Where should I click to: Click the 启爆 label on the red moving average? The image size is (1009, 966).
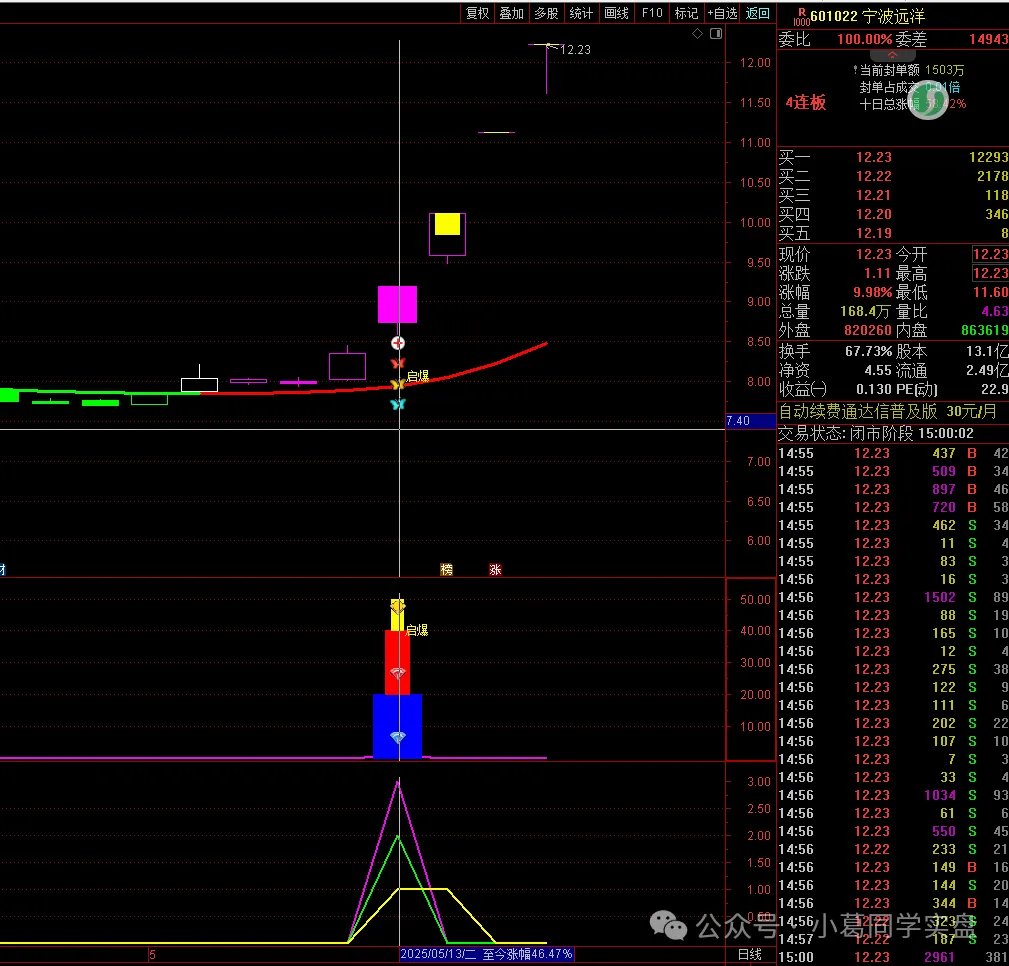point(418,376)
